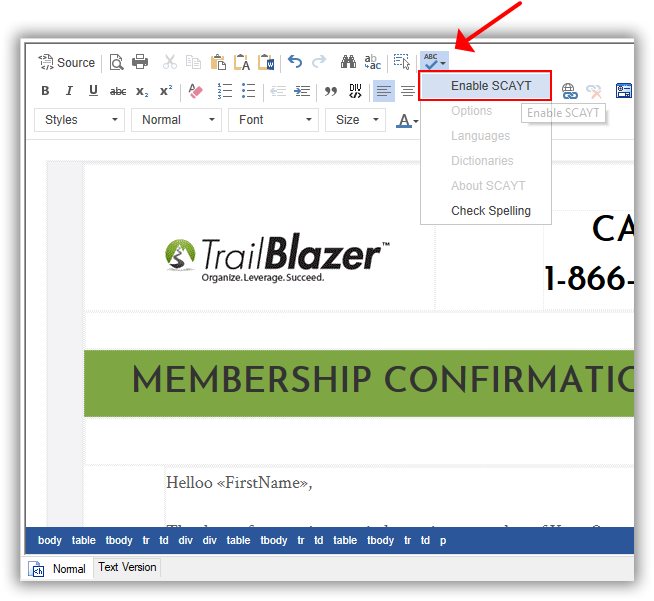
Task: Expand the Font dropdown
Action: click(272, 120)
